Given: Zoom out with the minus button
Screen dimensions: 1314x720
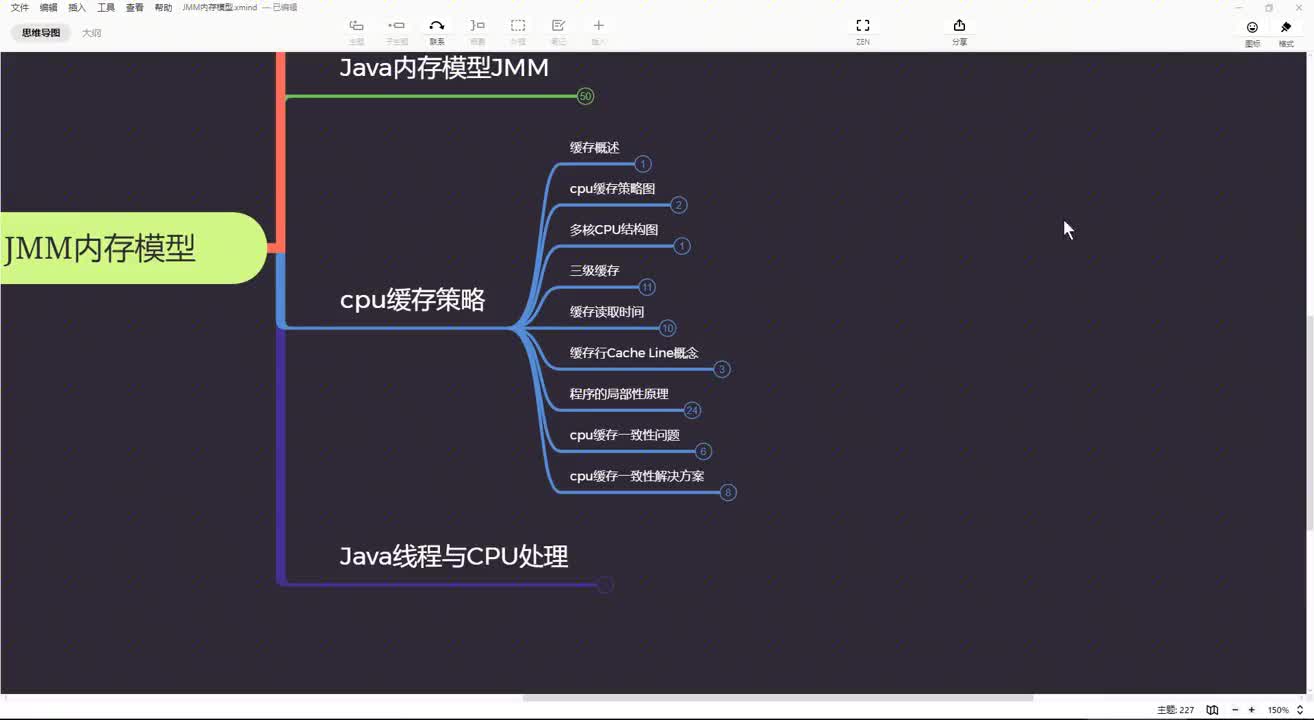Looking at the screenshot, I should (1235, 710).
